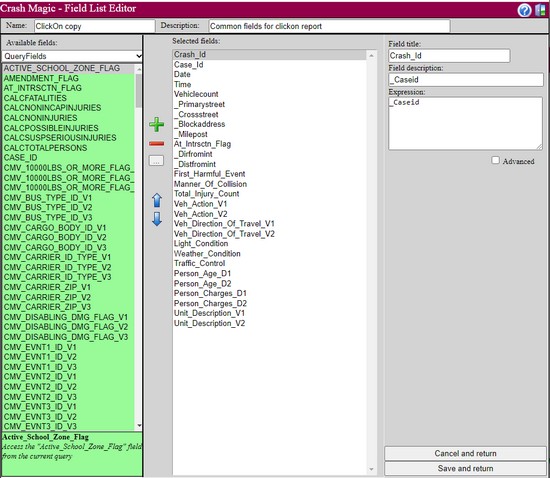Select CMV_CARRIER_ID_TYPE_V3 available field
The height and width of the screenshot is (478, 550).
tap(68, 277)
